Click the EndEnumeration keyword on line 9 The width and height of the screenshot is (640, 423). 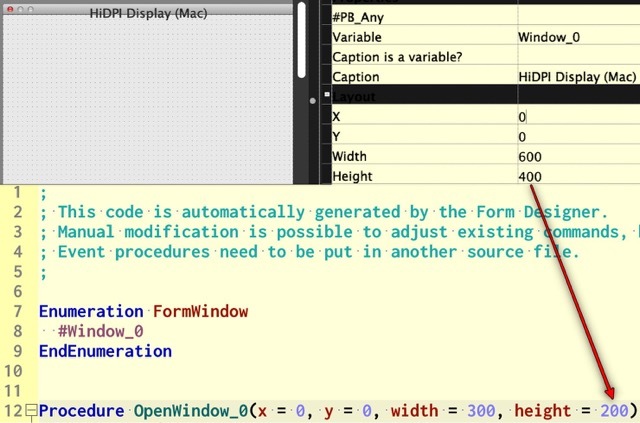point(105,351)
